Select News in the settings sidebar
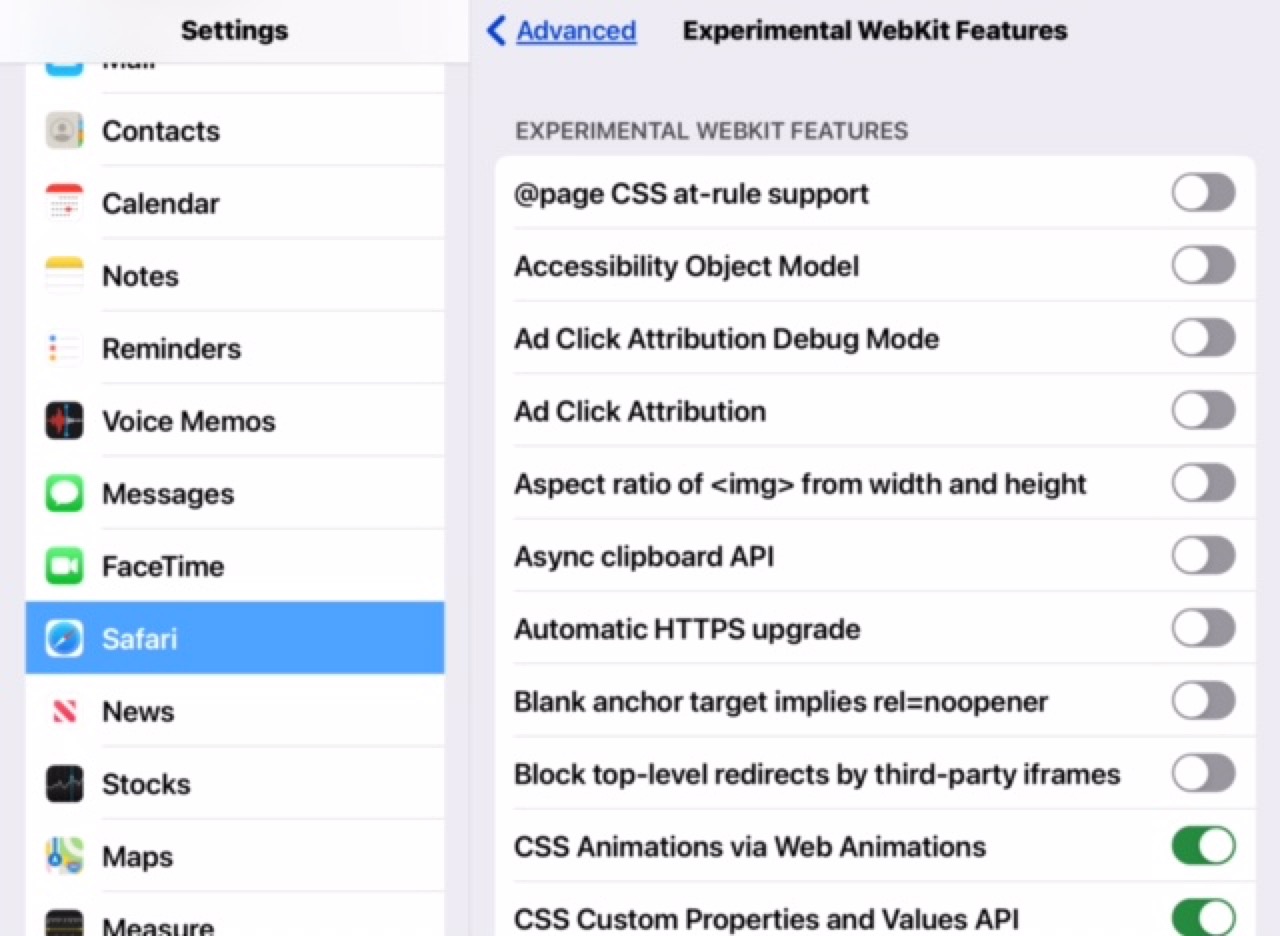Image resolution: width=1280 pixels, height=936 pixels. click(235, 711)
